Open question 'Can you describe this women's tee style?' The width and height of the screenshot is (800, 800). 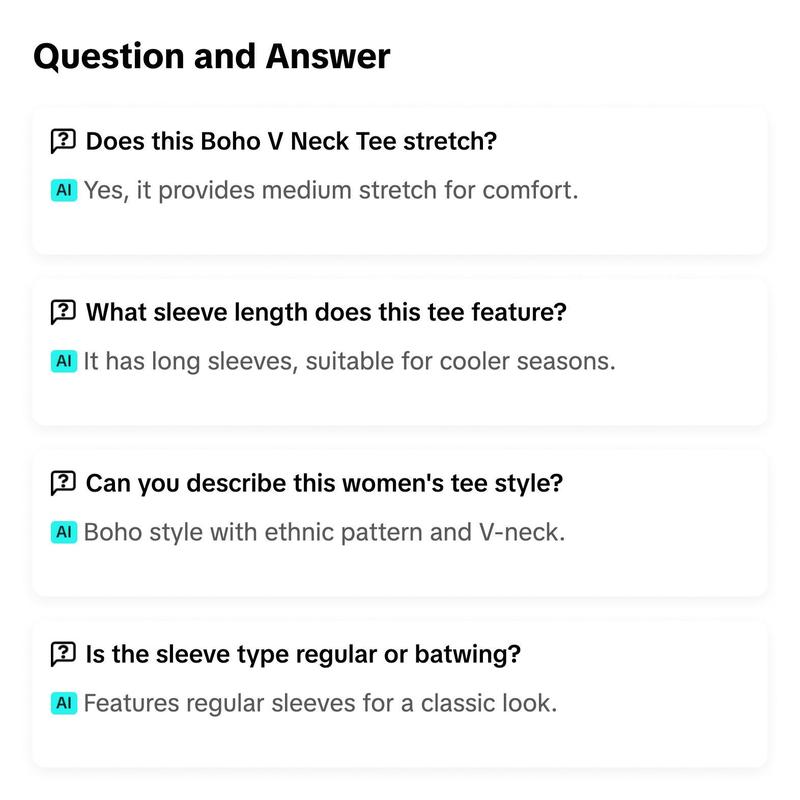click(324, 483)
